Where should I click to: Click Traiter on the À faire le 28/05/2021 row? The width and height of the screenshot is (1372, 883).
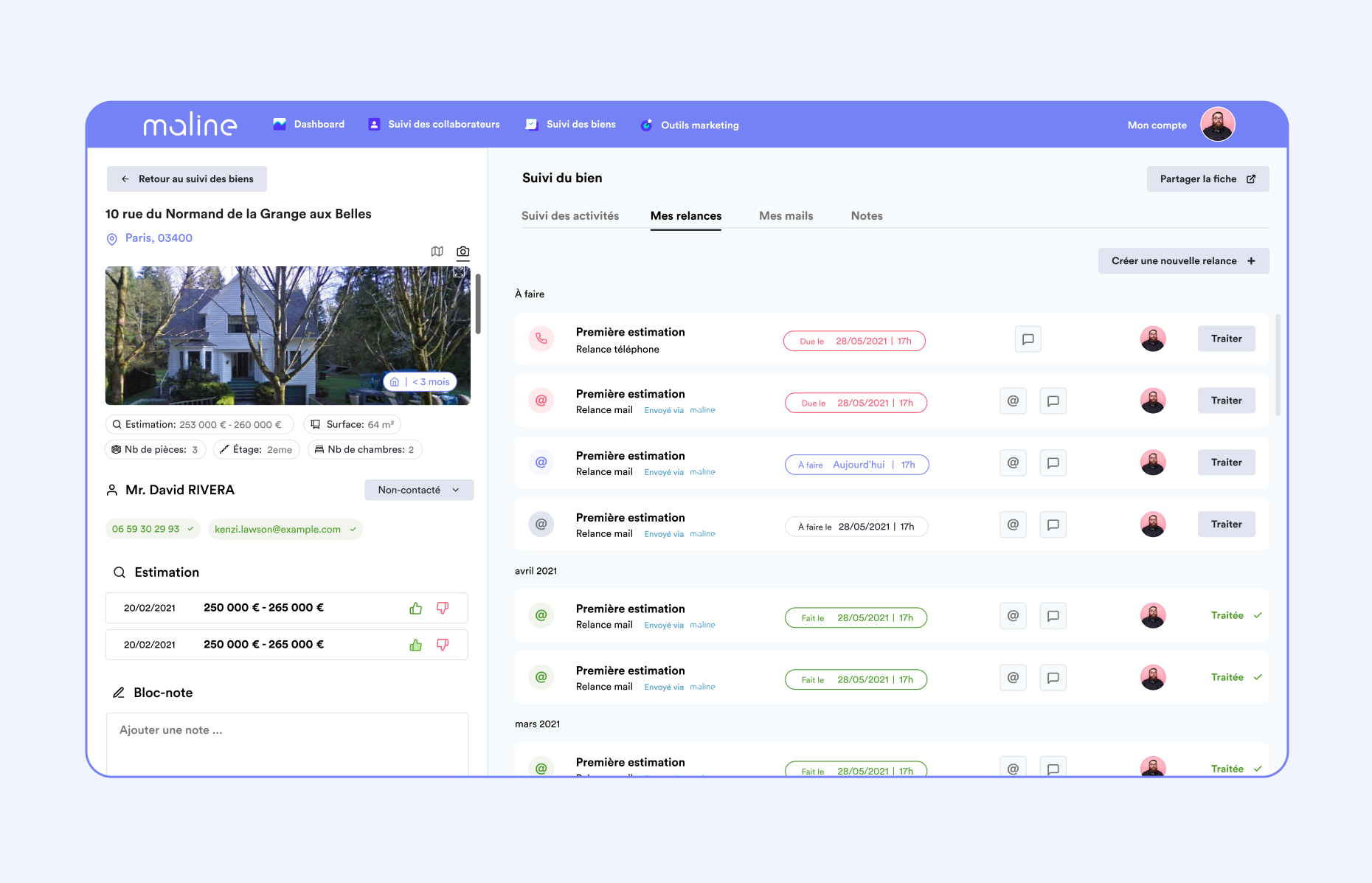pos(1227,524)
